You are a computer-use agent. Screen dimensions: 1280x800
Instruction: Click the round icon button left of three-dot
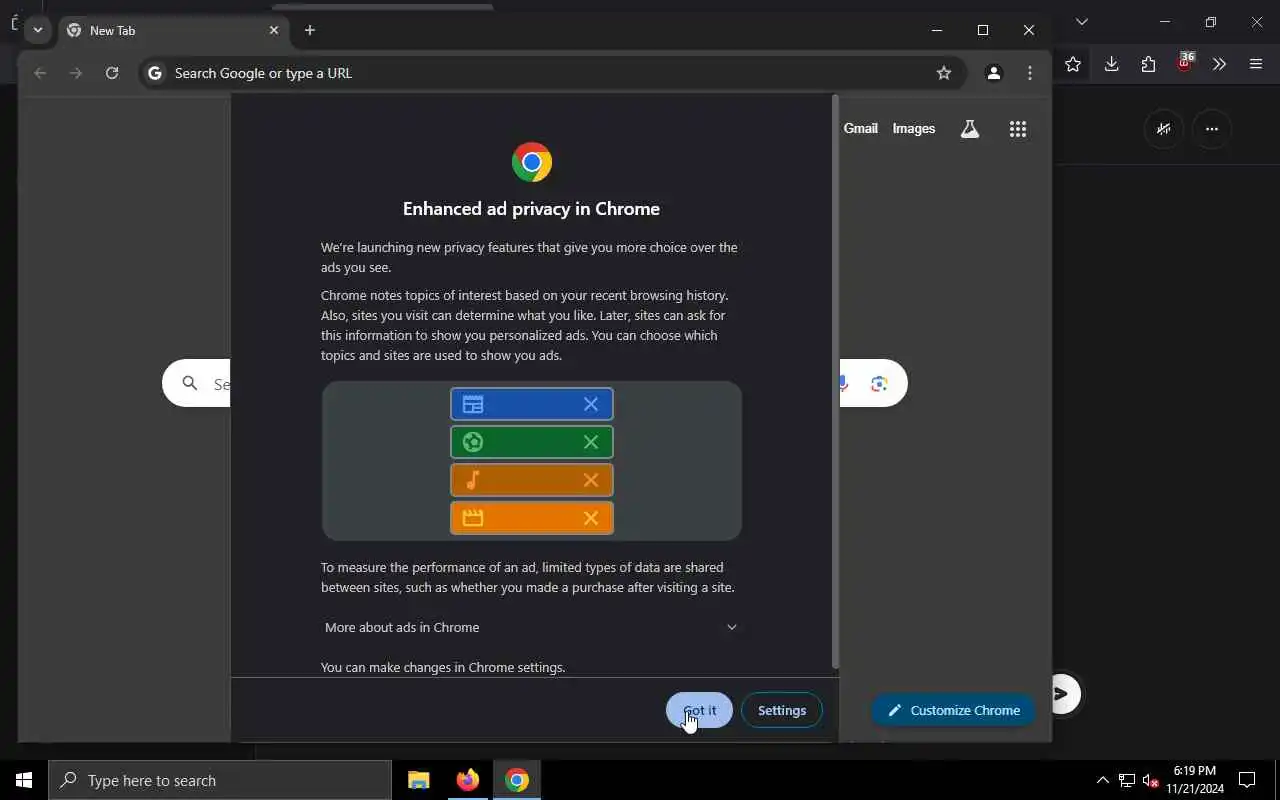(1164, 129)
